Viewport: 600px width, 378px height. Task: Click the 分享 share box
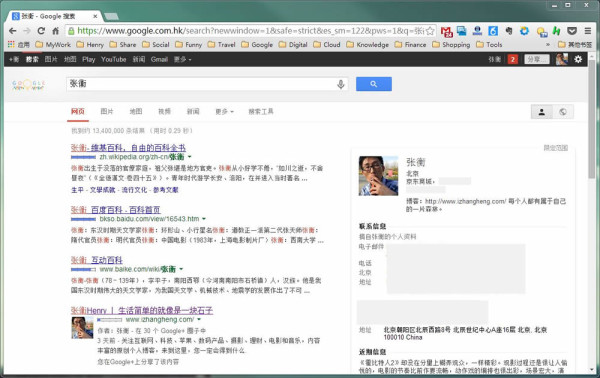tap(536, 59)
